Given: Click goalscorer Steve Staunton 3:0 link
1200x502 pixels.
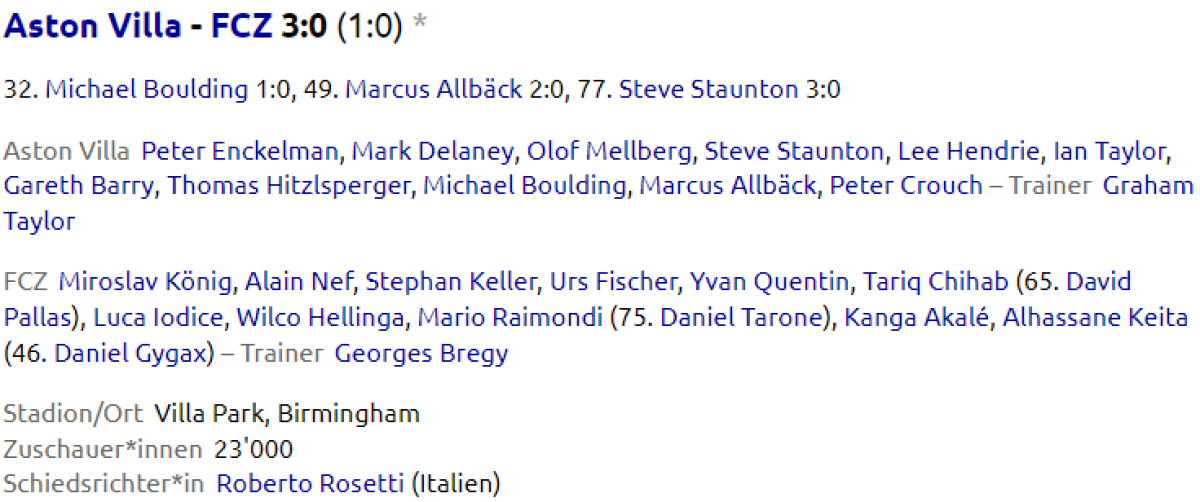Looking at the screenshot, I should [711, 89].
